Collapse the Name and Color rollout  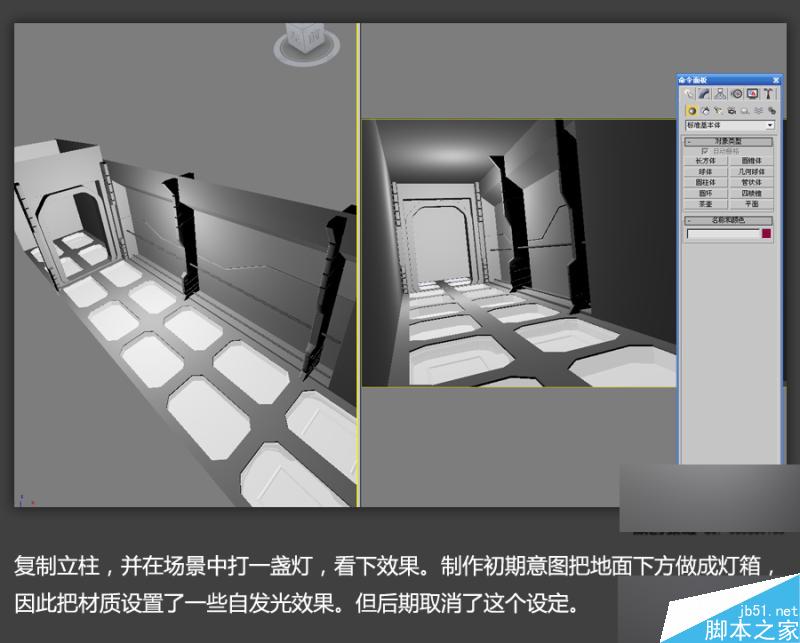[x=687, y=218]
